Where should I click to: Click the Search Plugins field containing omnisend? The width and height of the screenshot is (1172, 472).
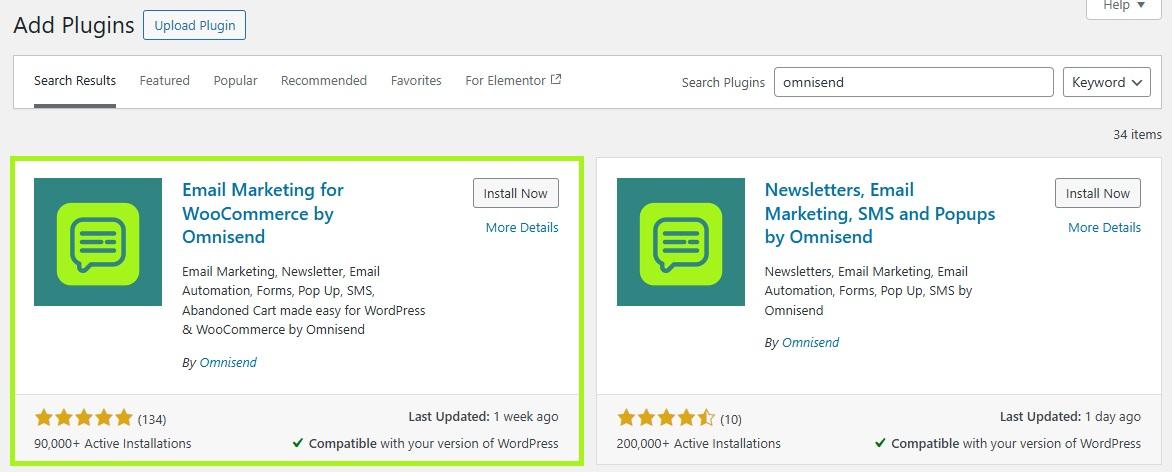(913, 82)
